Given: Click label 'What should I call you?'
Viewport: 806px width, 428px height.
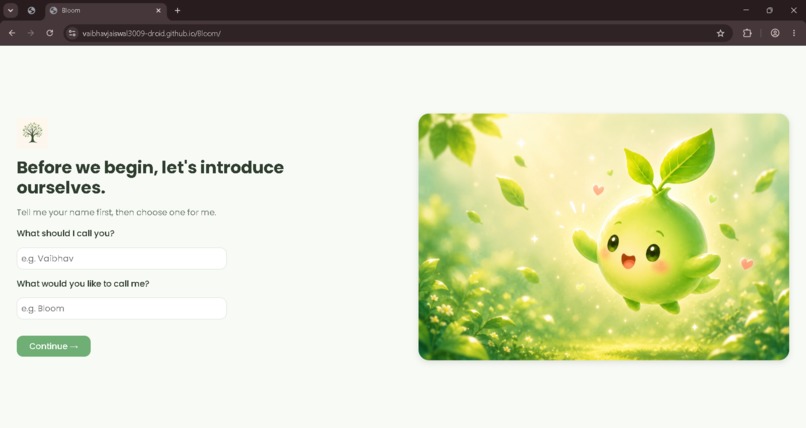Looking at the screenshot, I should pyautogui.click(x=65, y=233).
